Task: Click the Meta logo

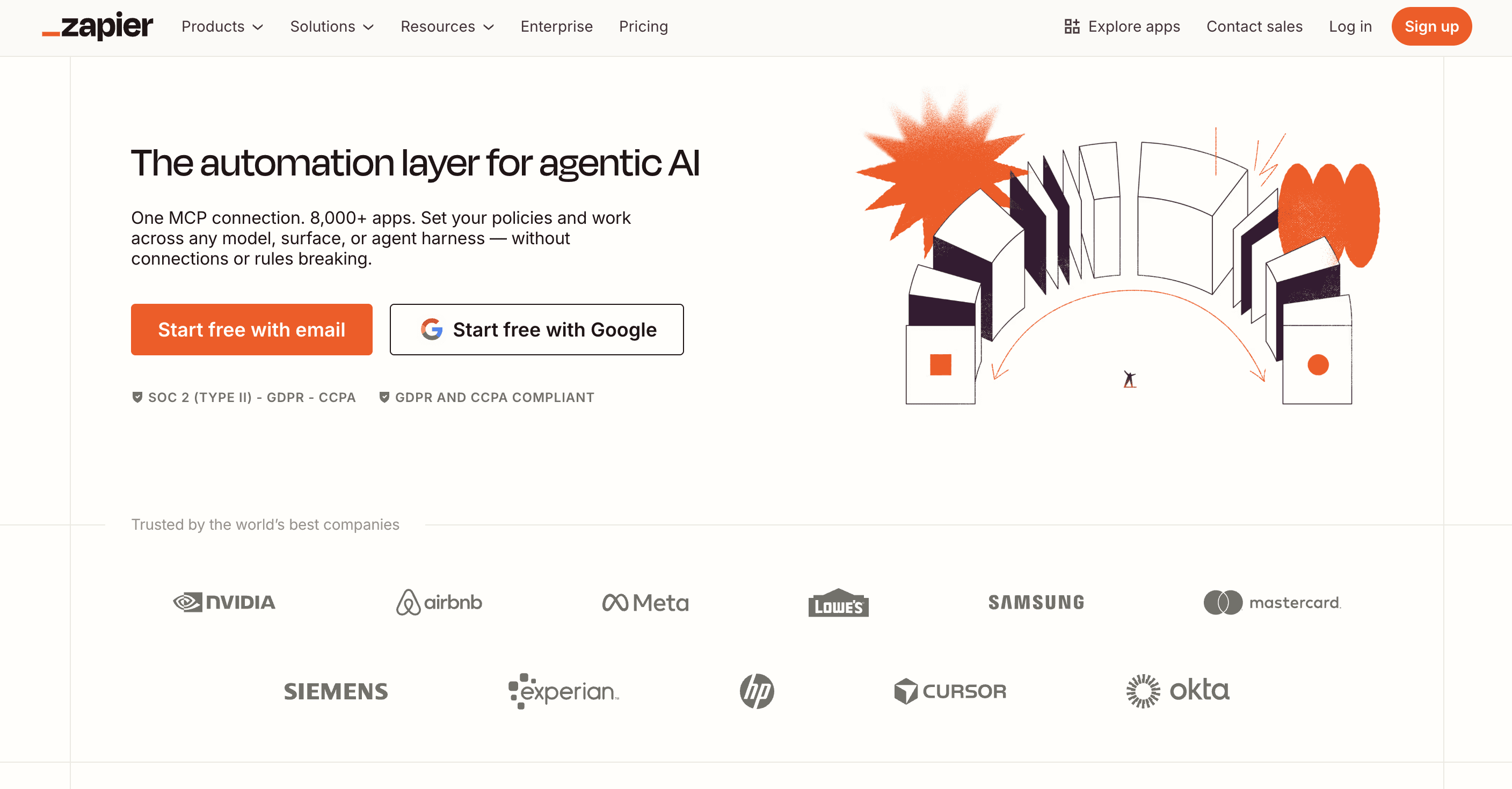Action: point(645,602)
